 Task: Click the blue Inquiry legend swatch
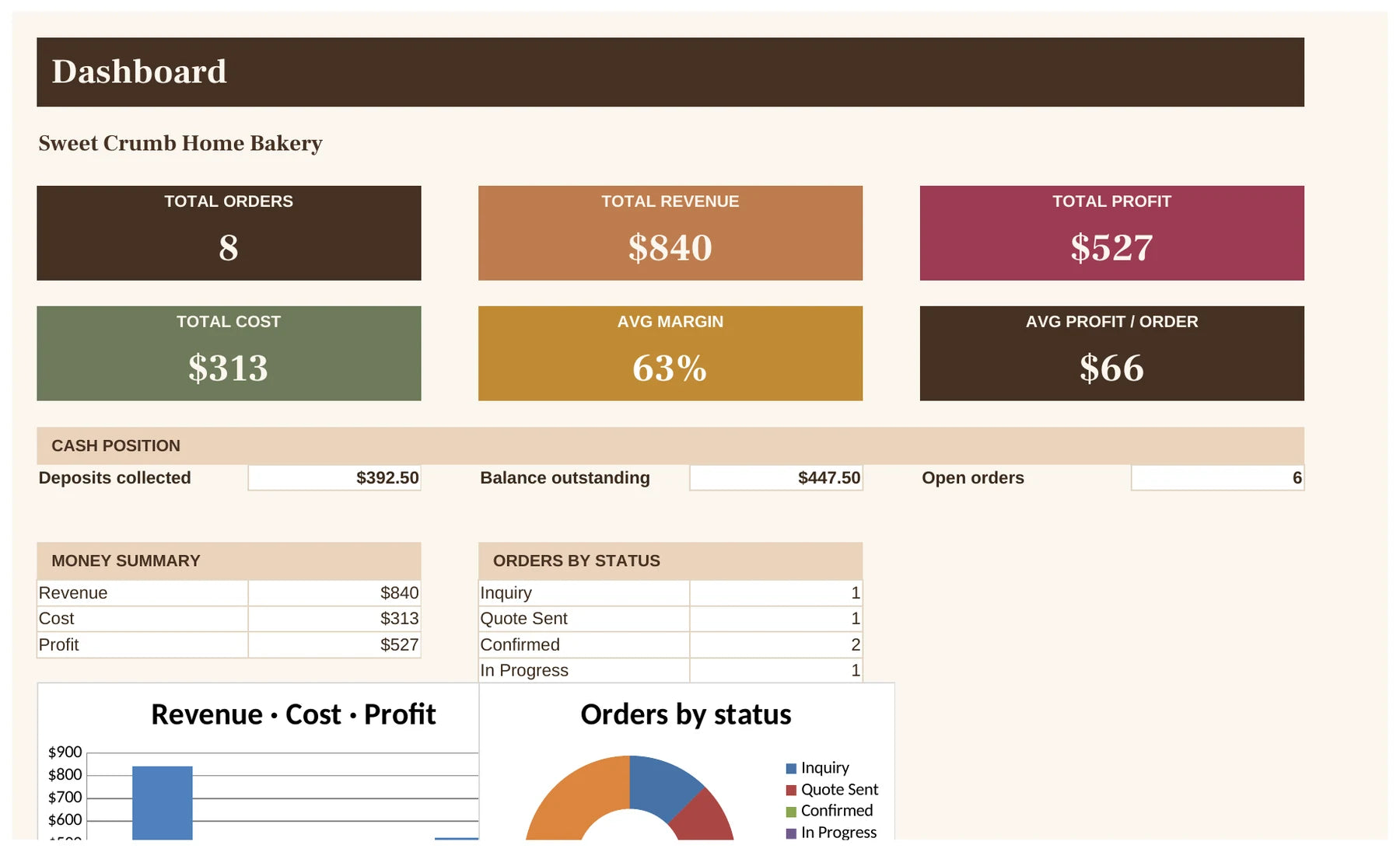point(791,769)
